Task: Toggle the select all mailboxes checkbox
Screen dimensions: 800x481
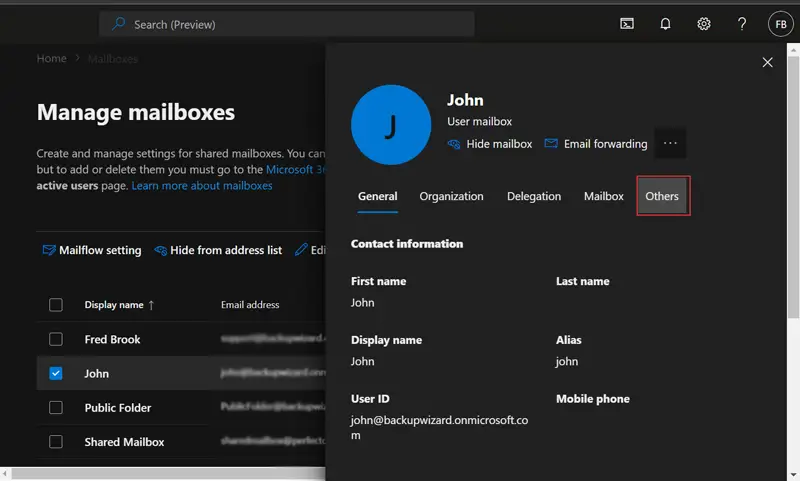Action: pos(56,305)
